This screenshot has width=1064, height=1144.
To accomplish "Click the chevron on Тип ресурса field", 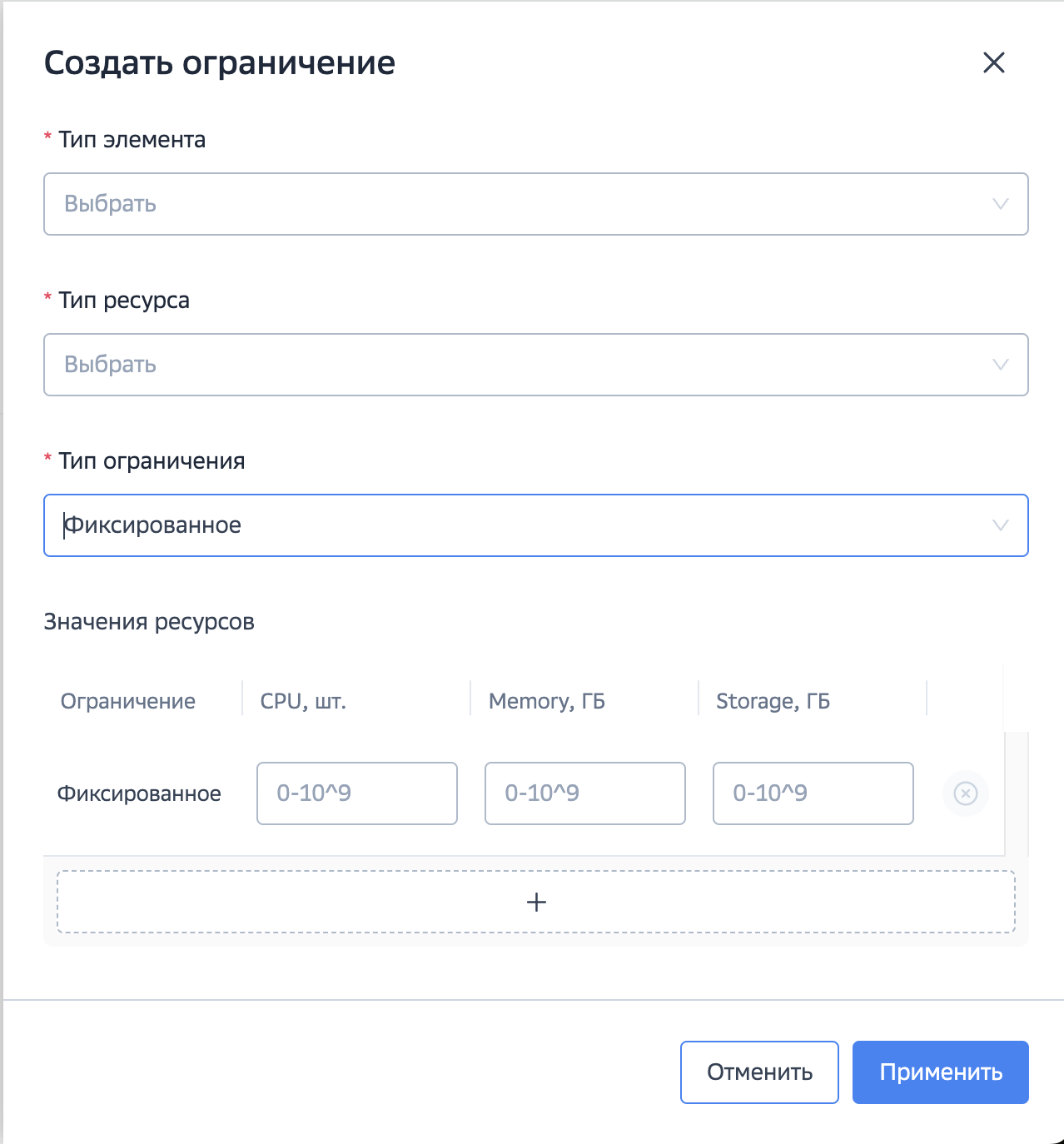I will (x=998, y=365).
